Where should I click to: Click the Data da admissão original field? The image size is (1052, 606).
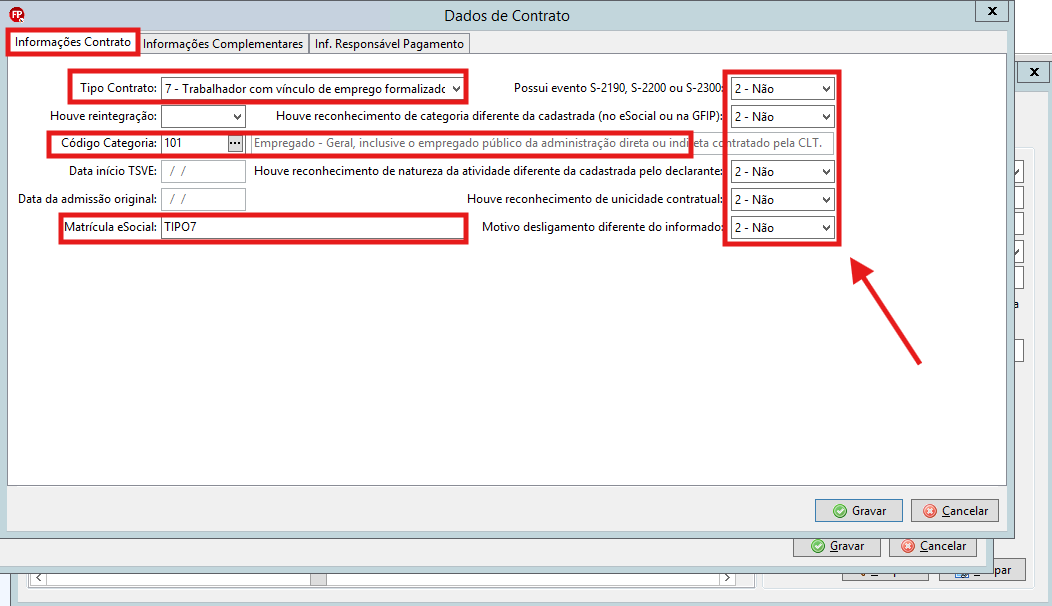point(203,199)
